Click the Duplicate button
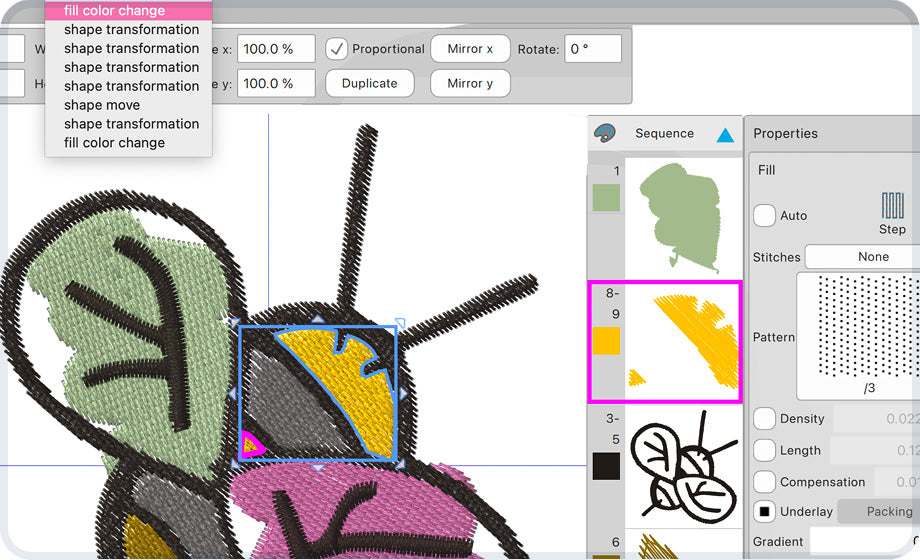The height and width of the screenshot is (560, 920). (369, 84)
